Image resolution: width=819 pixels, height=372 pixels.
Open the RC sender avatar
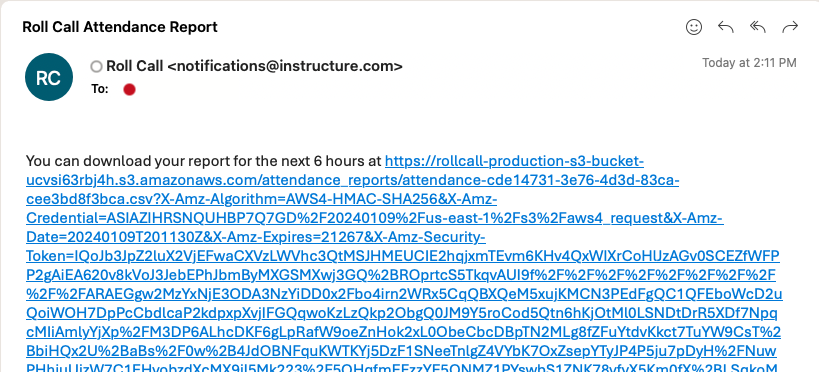[x=49, y=77]
